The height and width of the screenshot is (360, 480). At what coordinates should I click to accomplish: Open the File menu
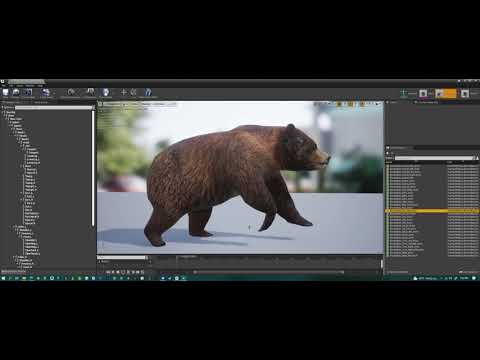(x=4, y=86)
